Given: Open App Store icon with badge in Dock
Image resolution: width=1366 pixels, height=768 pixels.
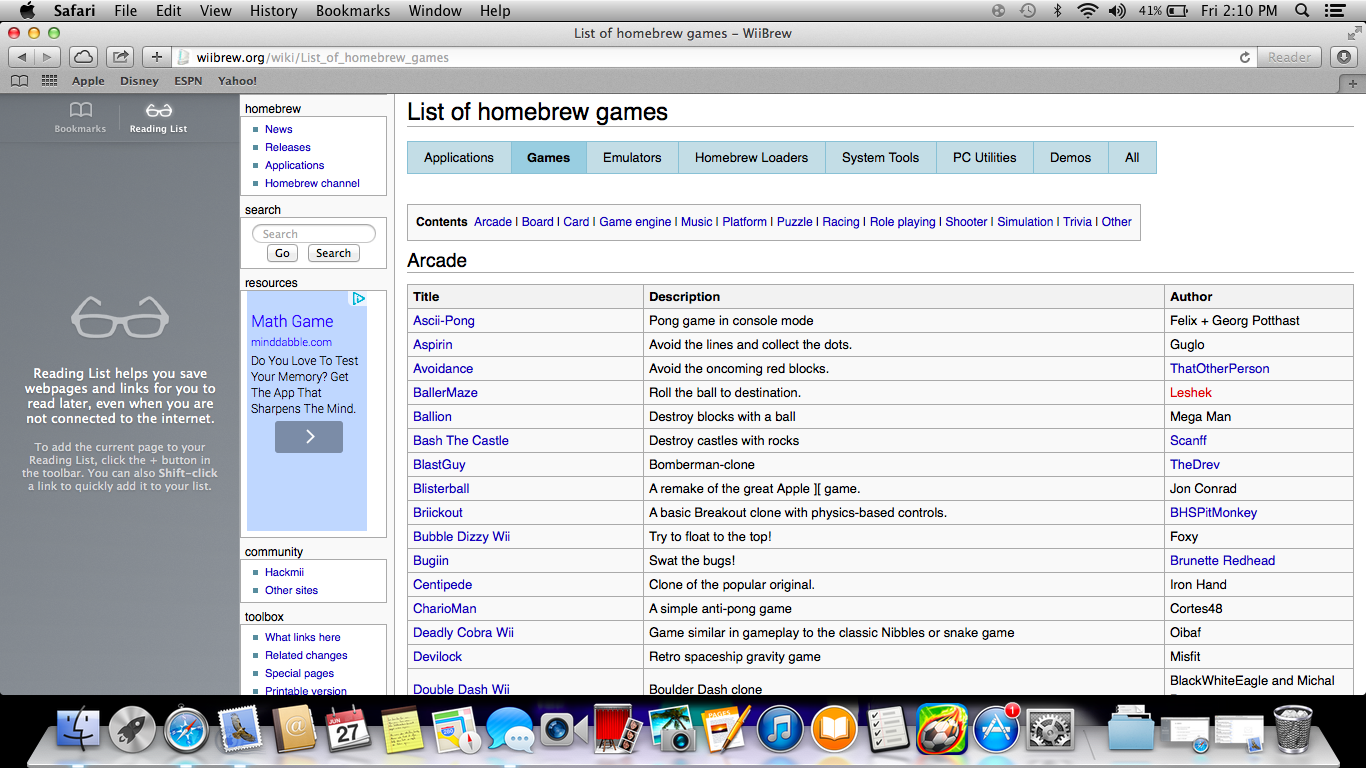Looking at the screenshot, I should point(996,730).
